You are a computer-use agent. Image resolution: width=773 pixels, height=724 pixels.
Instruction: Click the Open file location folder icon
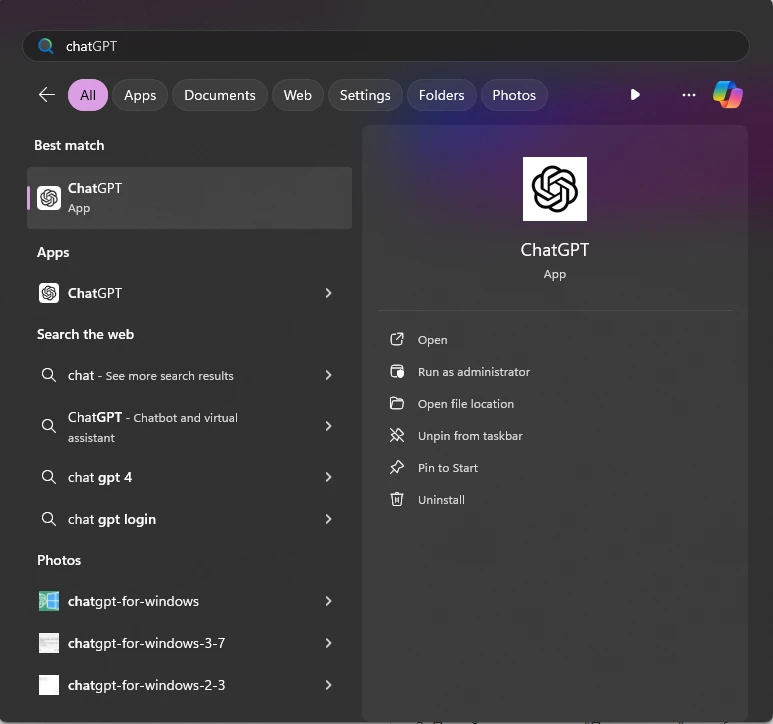tap(397, 403)
